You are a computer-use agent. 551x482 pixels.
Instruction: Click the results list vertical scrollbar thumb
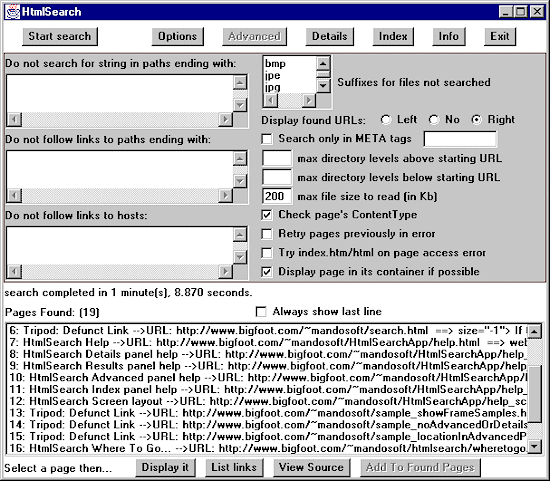[x=534, y=394]
